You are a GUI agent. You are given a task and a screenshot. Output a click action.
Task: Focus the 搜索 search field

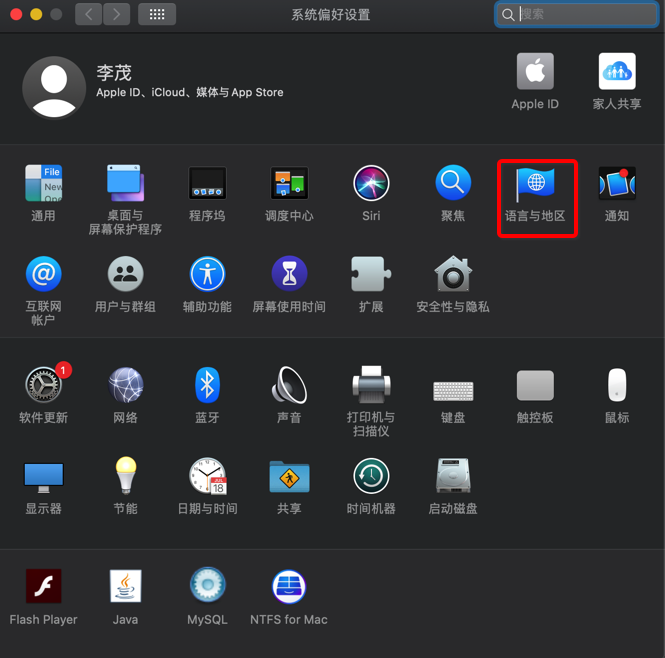click(576, 14)
